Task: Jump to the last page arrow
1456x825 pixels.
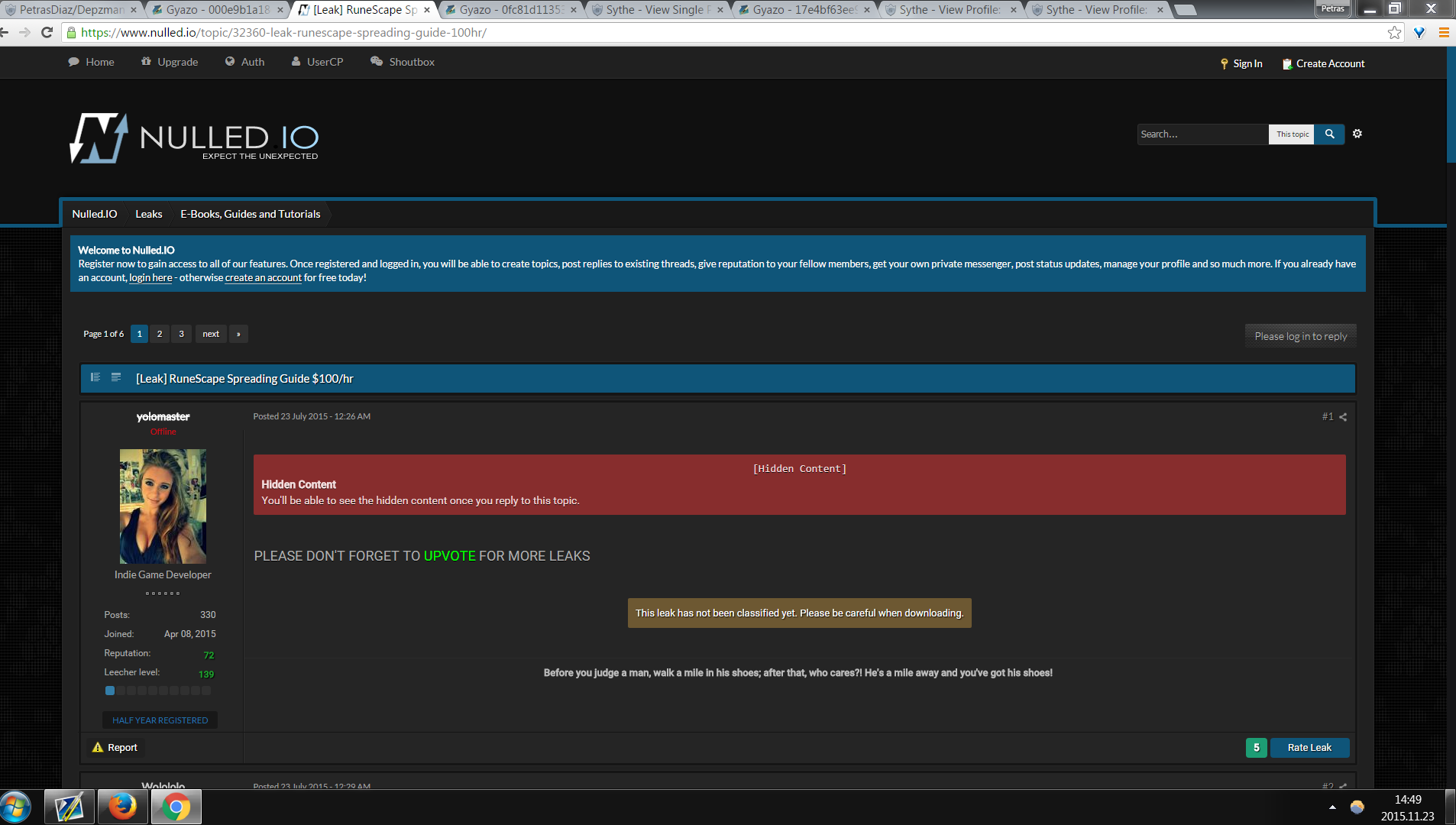Action: [x=238, y=334]
